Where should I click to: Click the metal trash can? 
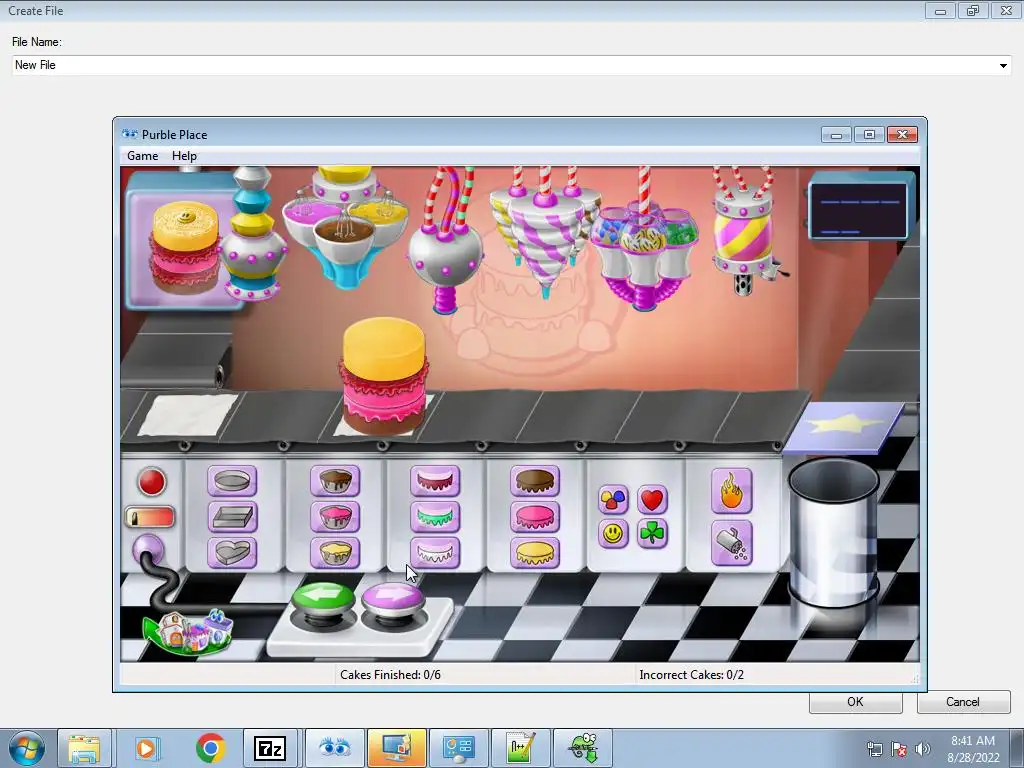(833, 532)
